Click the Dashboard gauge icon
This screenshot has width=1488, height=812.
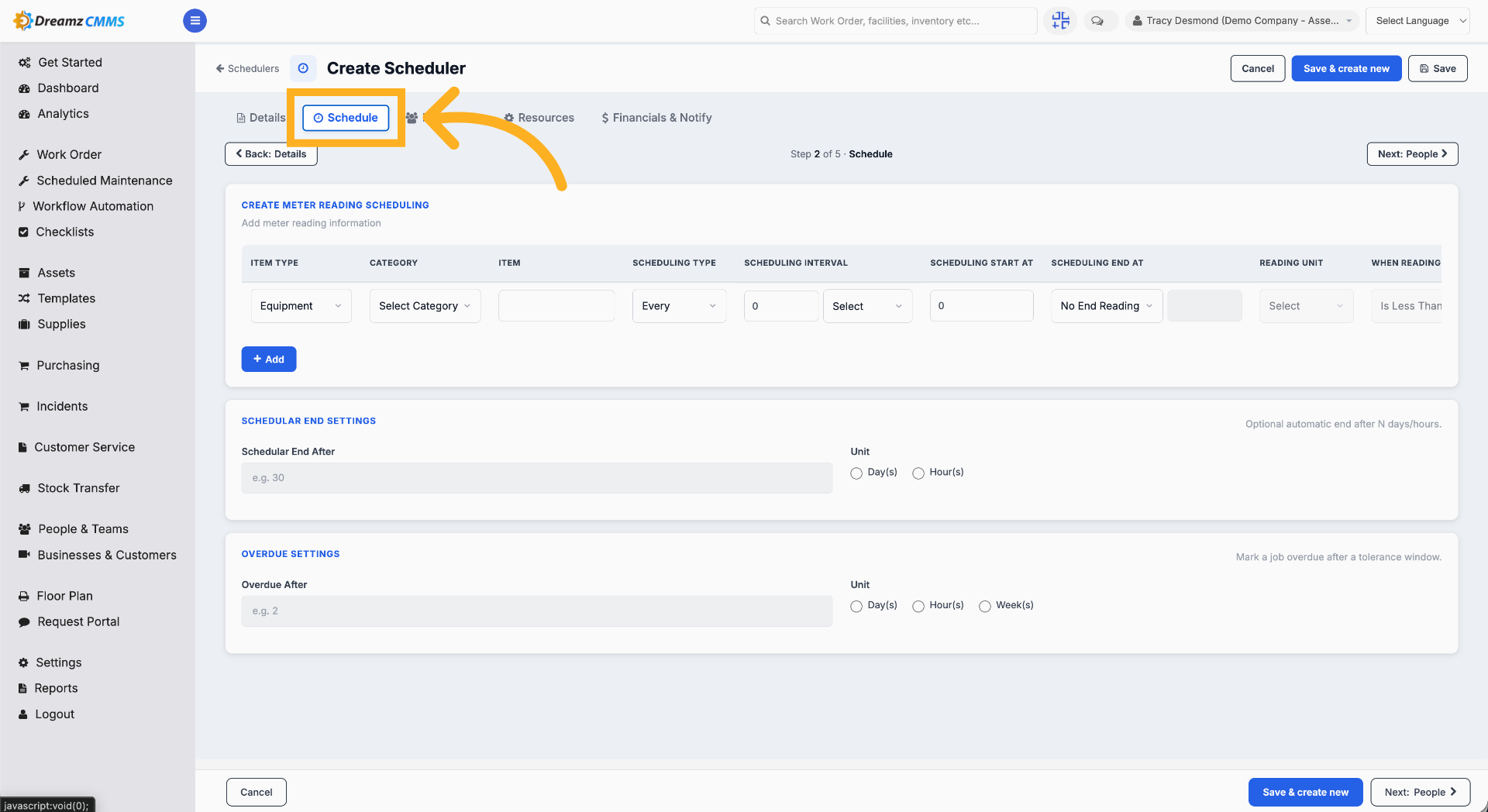pyautogui.click(x=24, y=88)
